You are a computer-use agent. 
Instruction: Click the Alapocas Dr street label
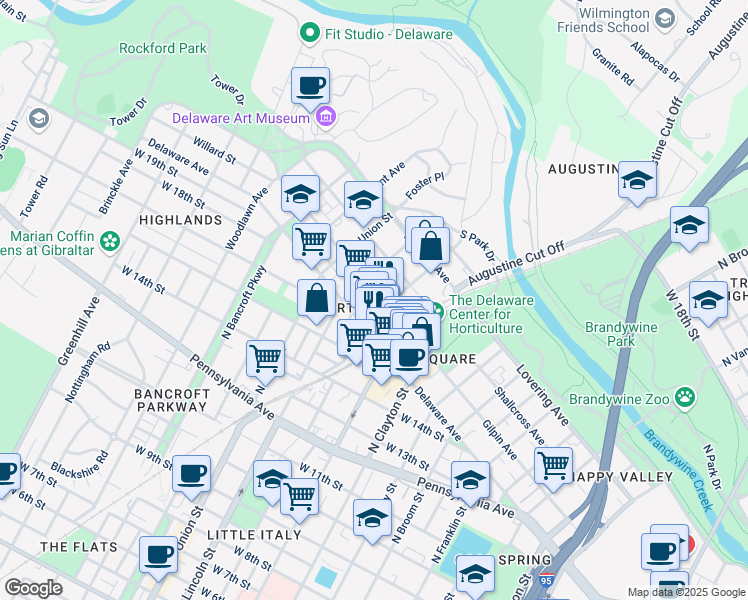[x=655, y=62]
